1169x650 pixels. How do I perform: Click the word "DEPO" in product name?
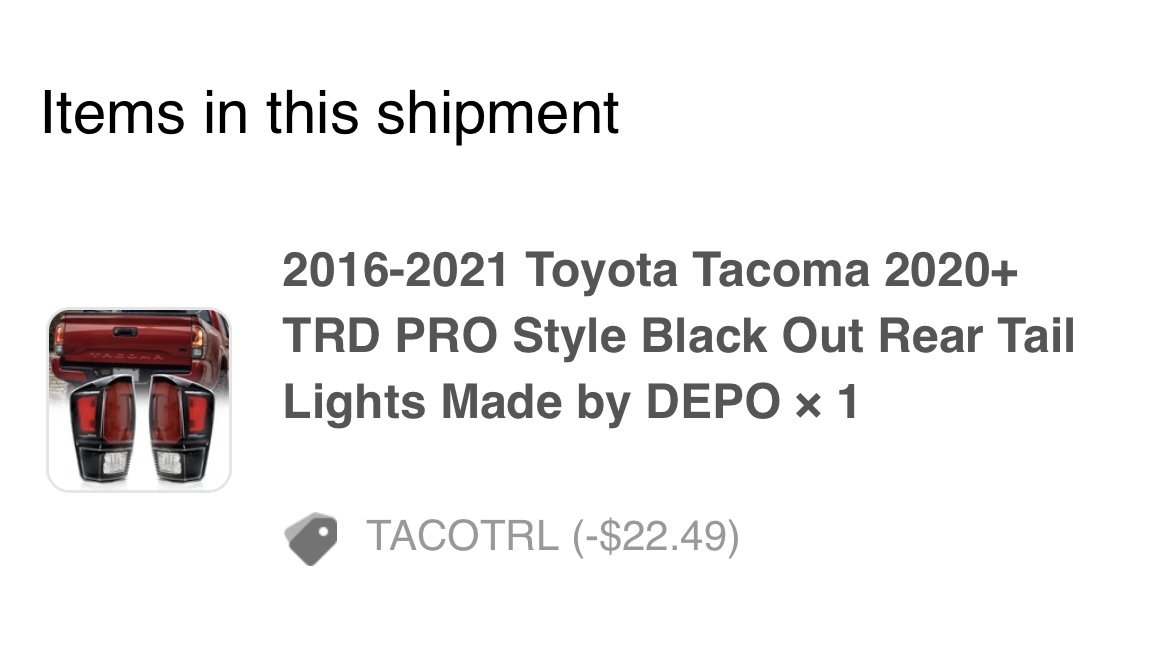713,403
